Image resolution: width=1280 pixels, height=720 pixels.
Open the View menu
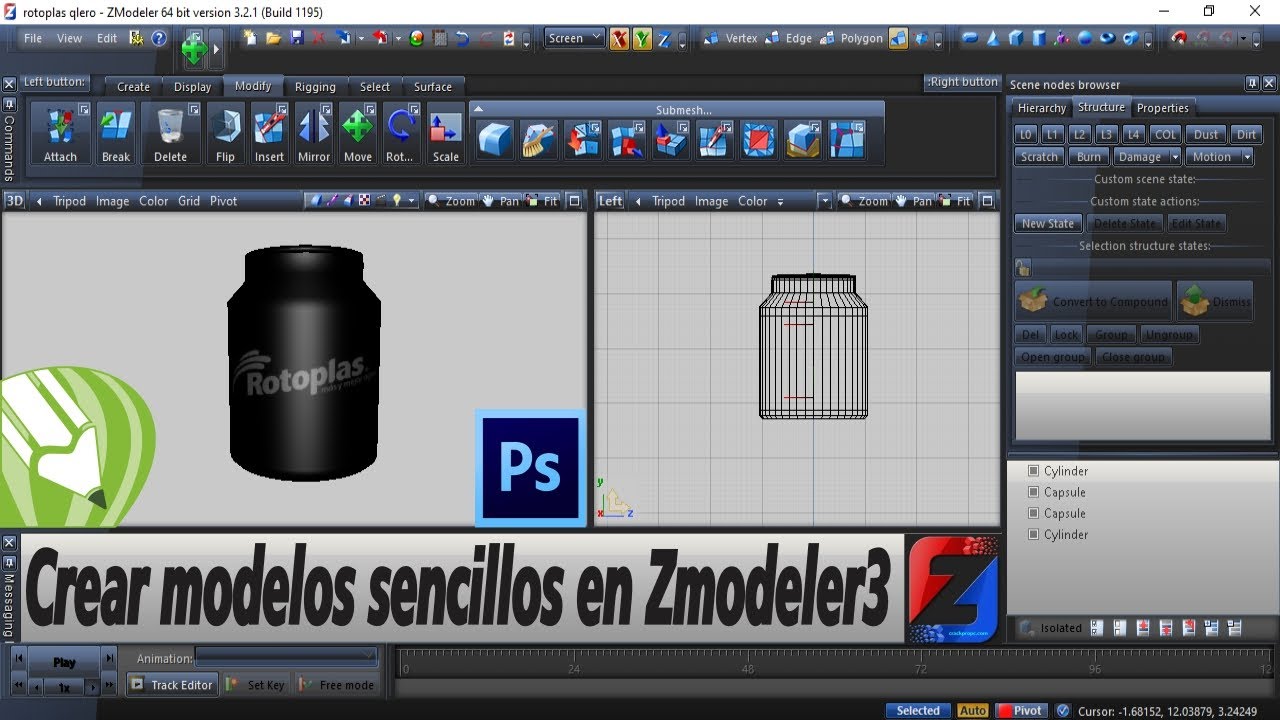(70, 38)
